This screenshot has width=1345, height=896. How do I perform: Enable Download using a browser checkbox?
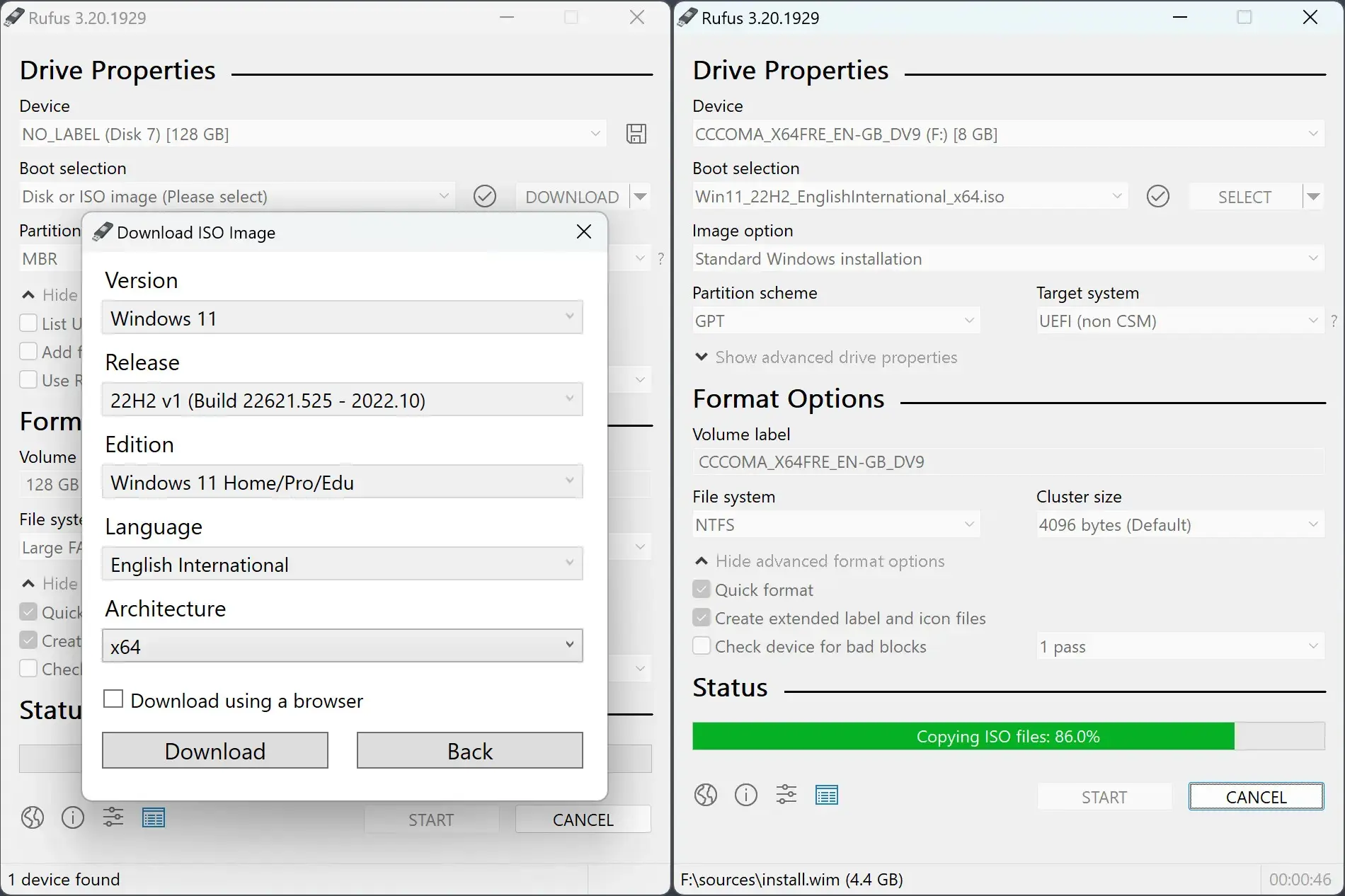[113, 699]
